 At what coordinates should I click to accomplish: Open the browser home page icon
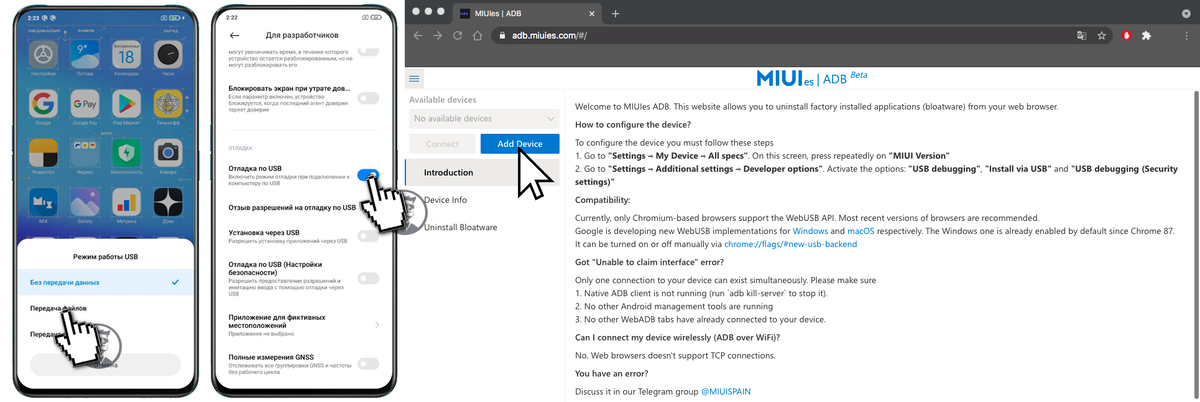479,35
